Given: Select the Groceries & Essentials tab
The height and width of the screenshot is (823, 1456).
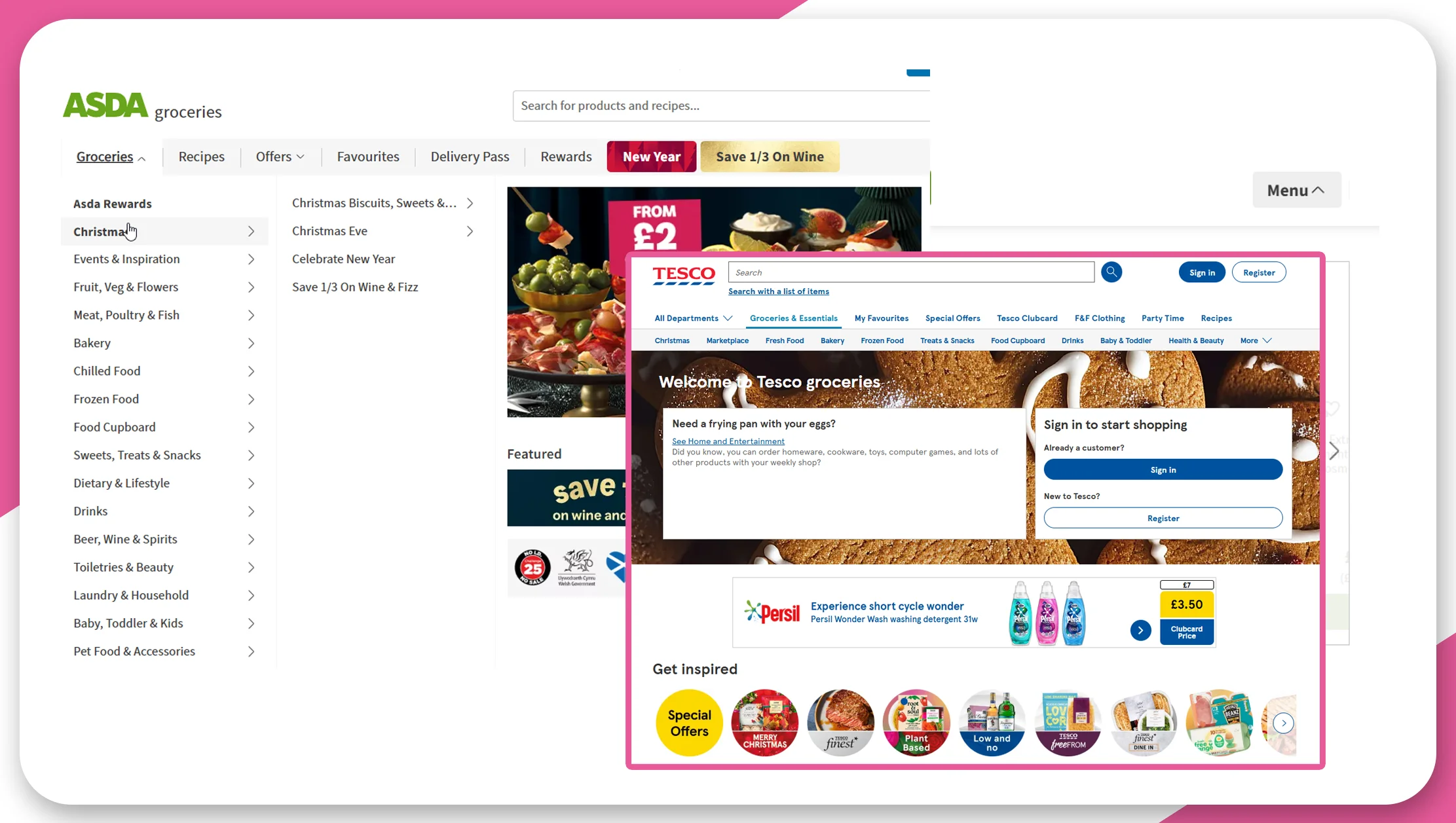Looking at the screenshot, I should (793, 318).
